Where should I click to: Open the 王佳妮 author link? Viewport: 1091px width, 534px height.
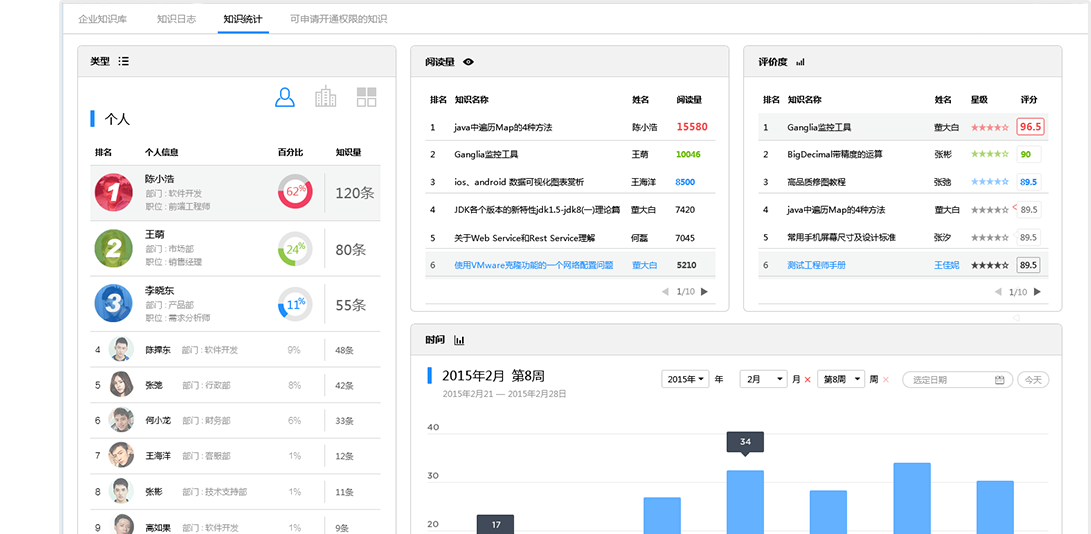(947, 265)
